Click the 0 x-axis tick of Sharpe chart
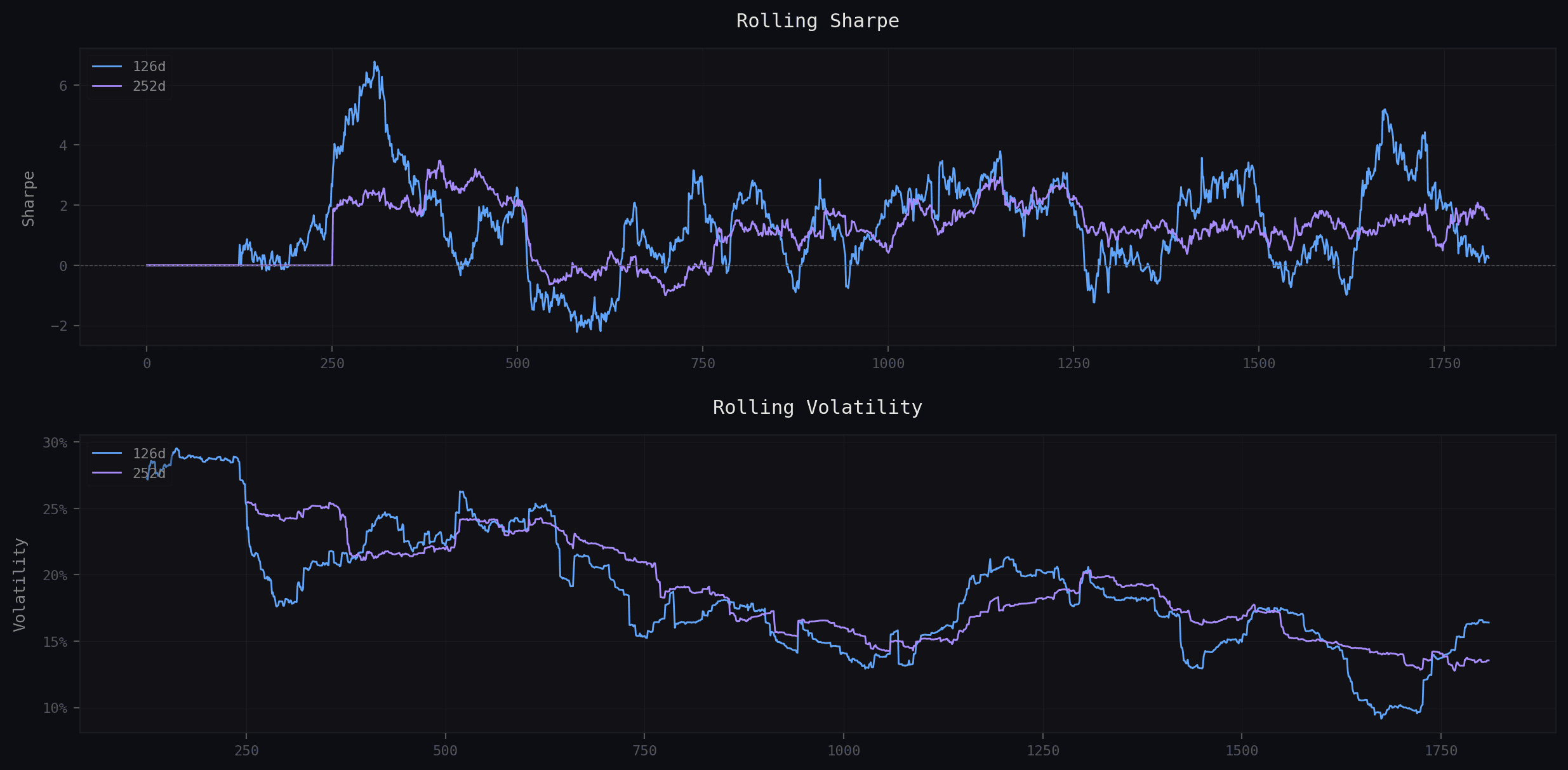Screen dimensions: 1568x770 (147, 364)
